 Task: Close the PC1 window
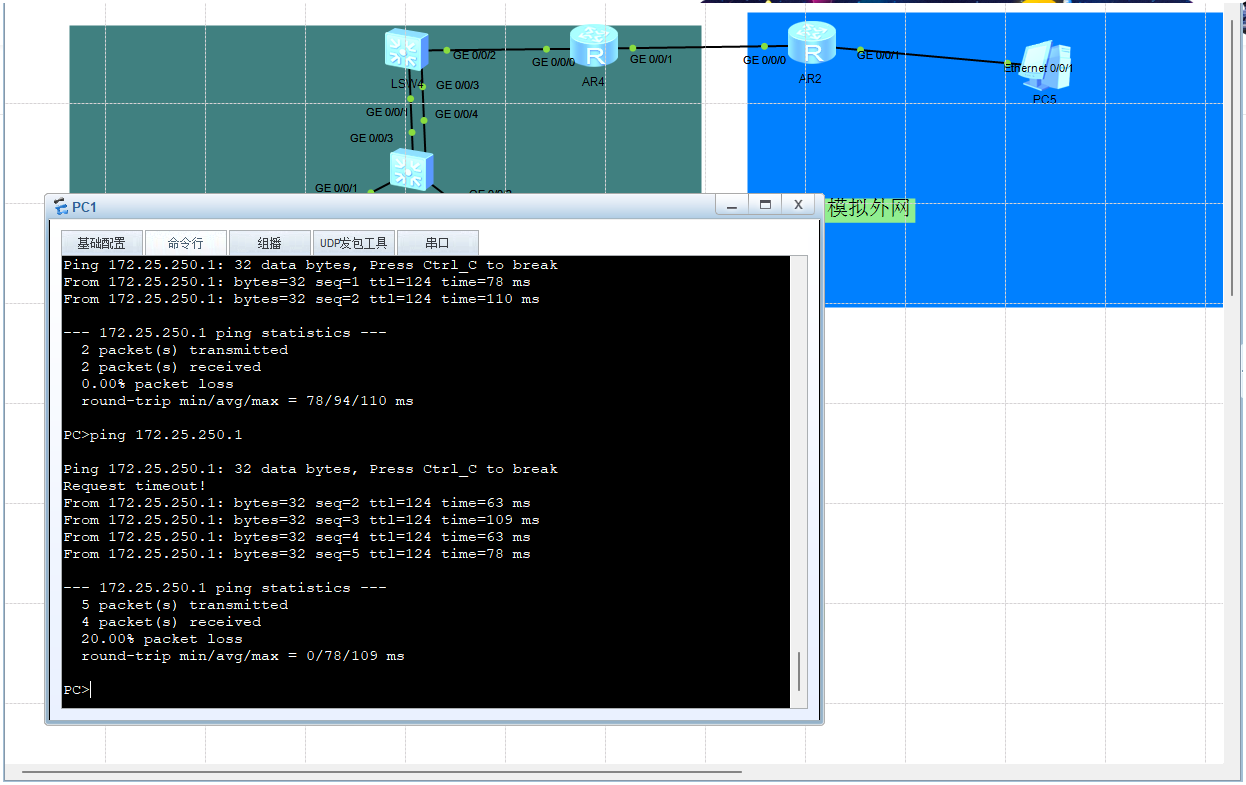tap(798, 204)
